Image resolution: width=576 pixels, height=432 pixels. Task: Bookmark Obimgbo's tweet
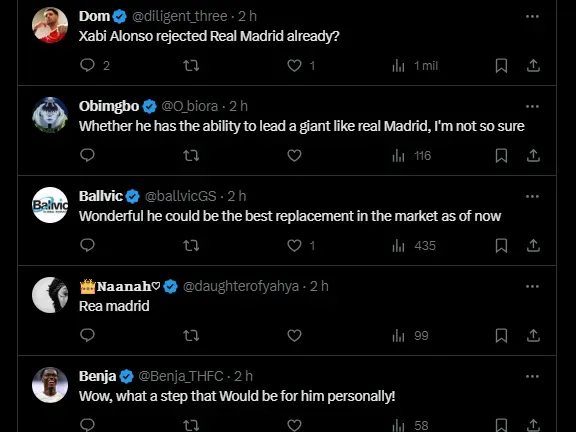(501, 155)
